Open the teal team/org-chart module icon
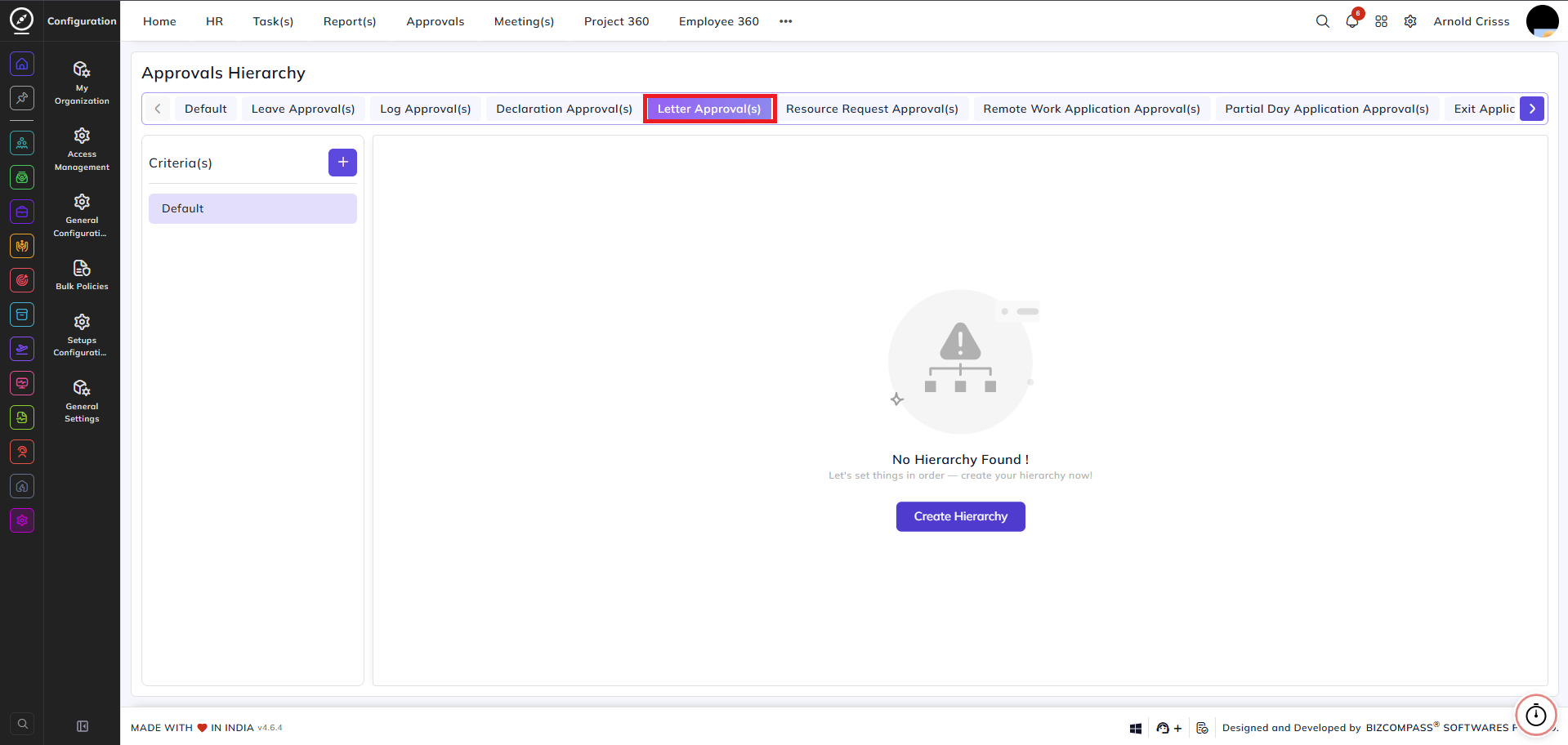The height and width of the screenshot is (745, 1568). tap(22, 143)
